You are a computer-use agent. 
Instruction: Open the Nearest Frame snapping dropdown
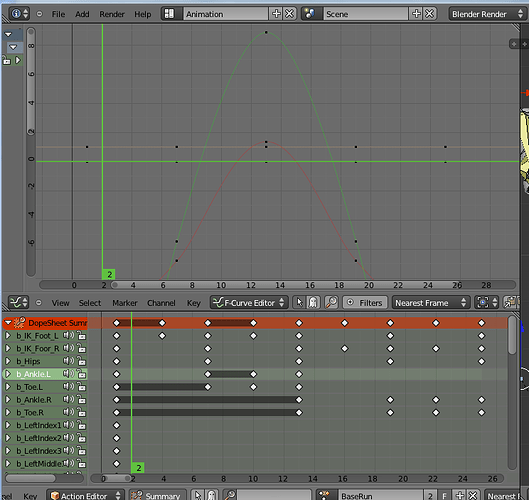[x=430, y=303]
